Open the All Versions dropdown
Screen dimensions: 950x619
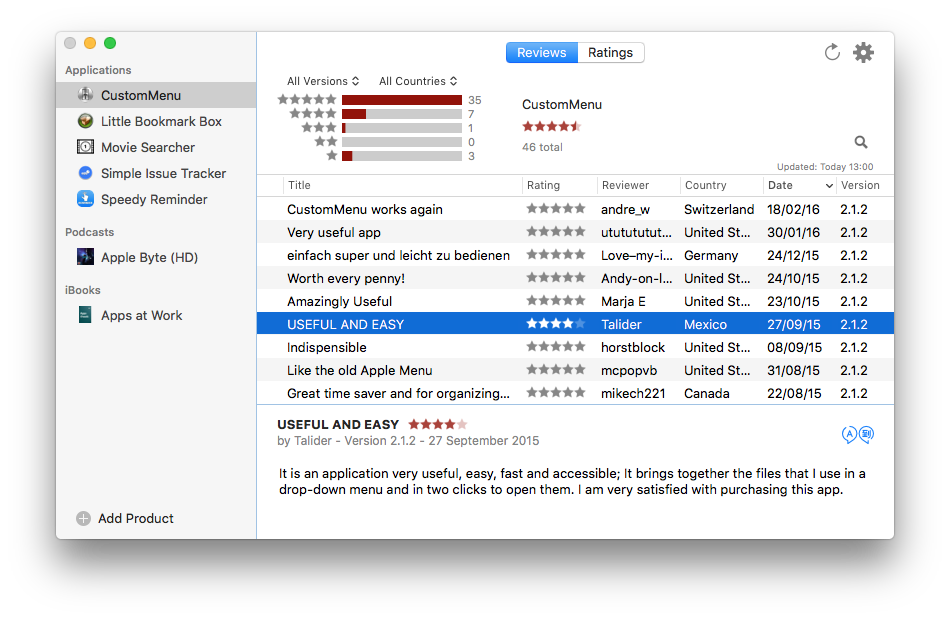tap(323, 81)
